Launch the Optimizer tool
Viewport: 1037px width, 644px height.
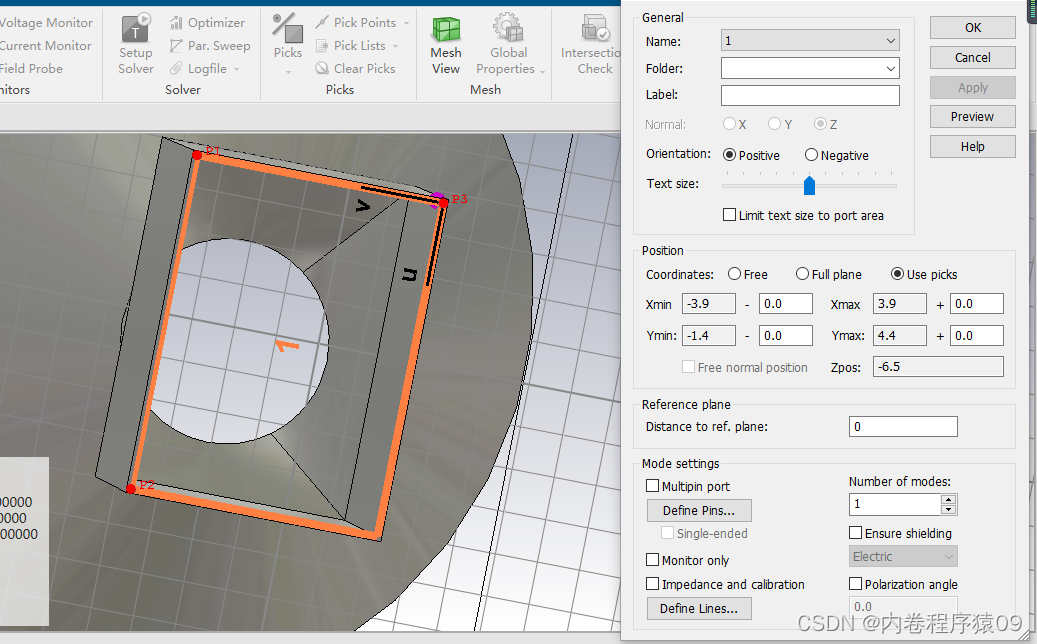pos(207,22)
